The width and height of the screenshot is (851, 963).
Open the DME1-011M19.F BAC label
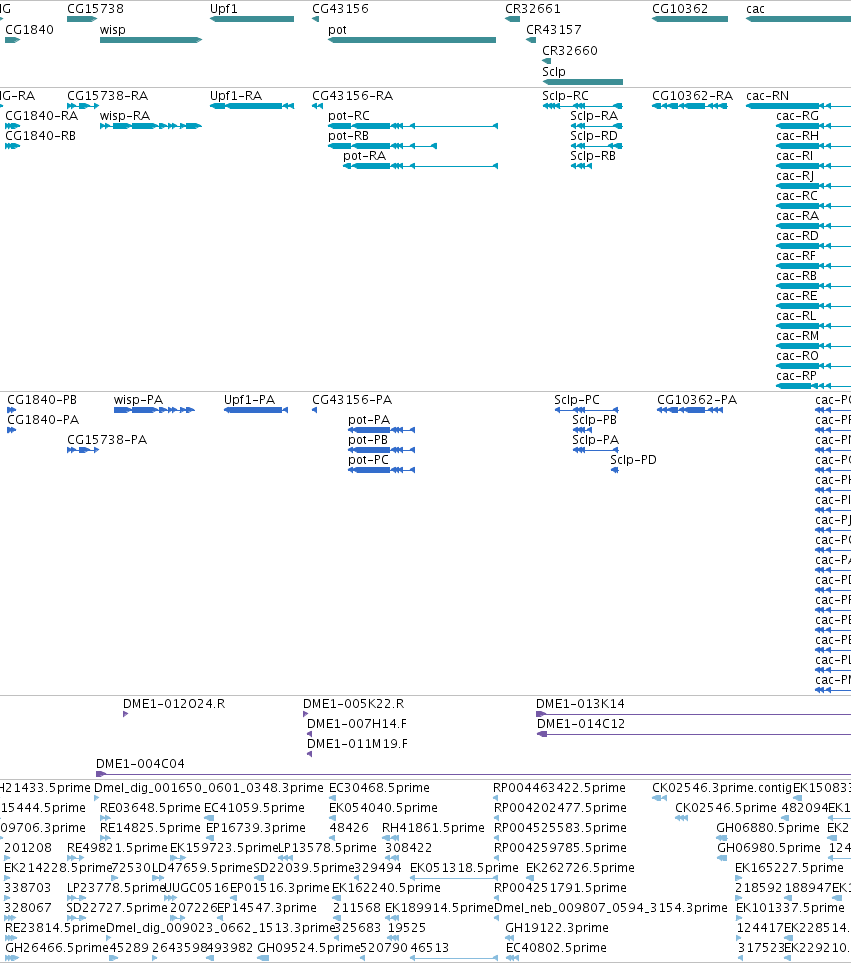point(357,744)
